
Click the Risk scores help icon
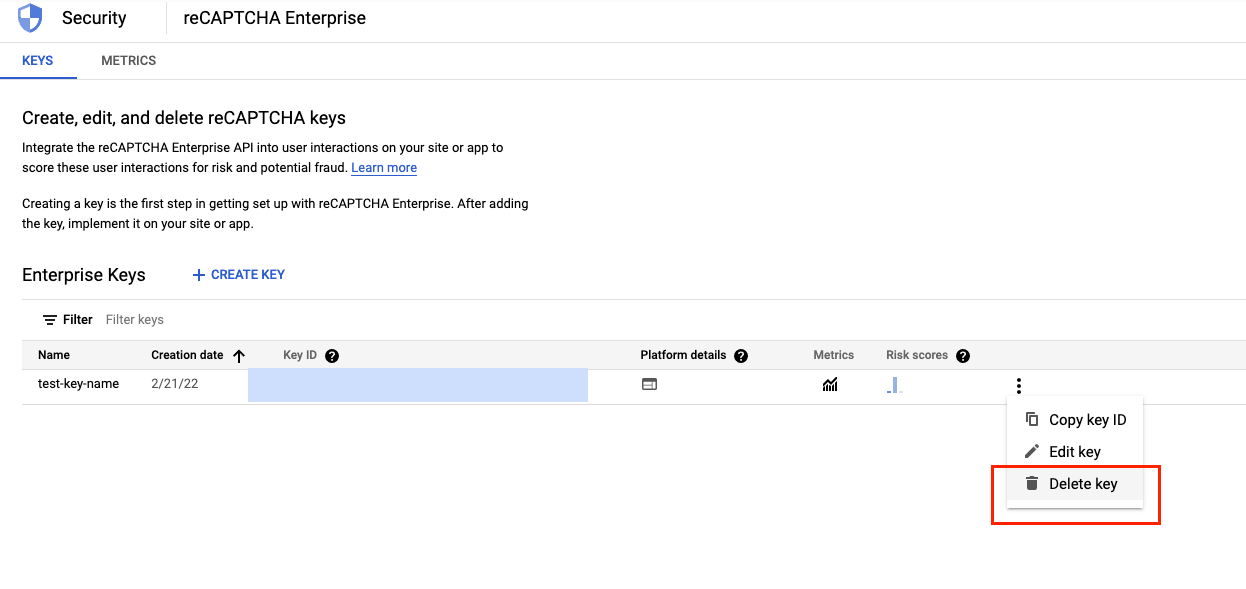962,355
